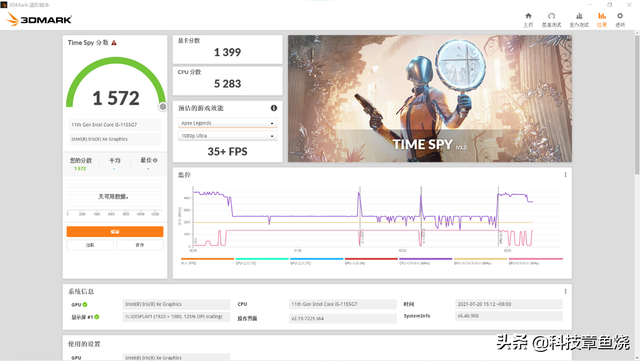This screenshot has width=640, height=361.
Task: Open three-dot menu of system info panel
Action: (565, 291)
